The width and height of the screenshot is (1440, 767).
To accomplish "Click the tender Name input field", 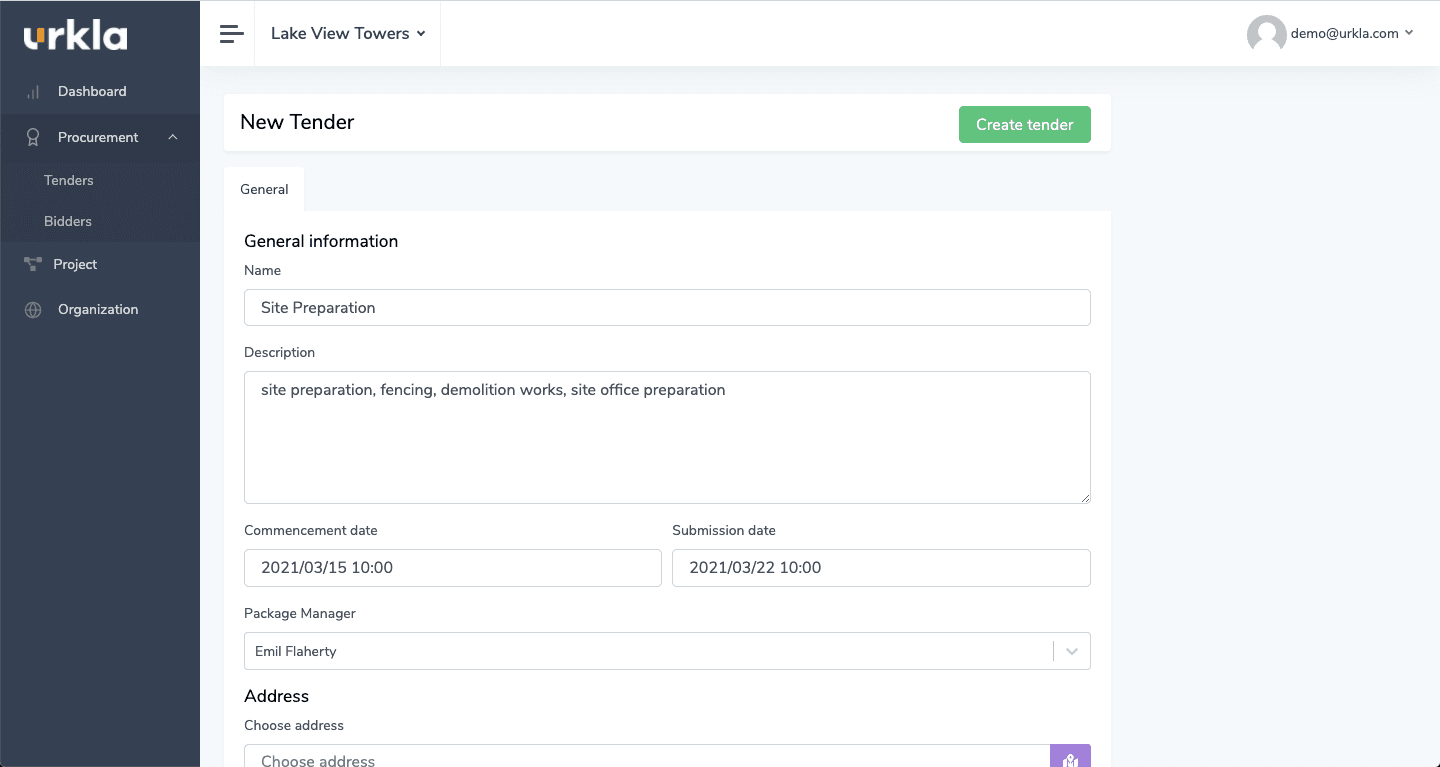I will coord(667,308).
